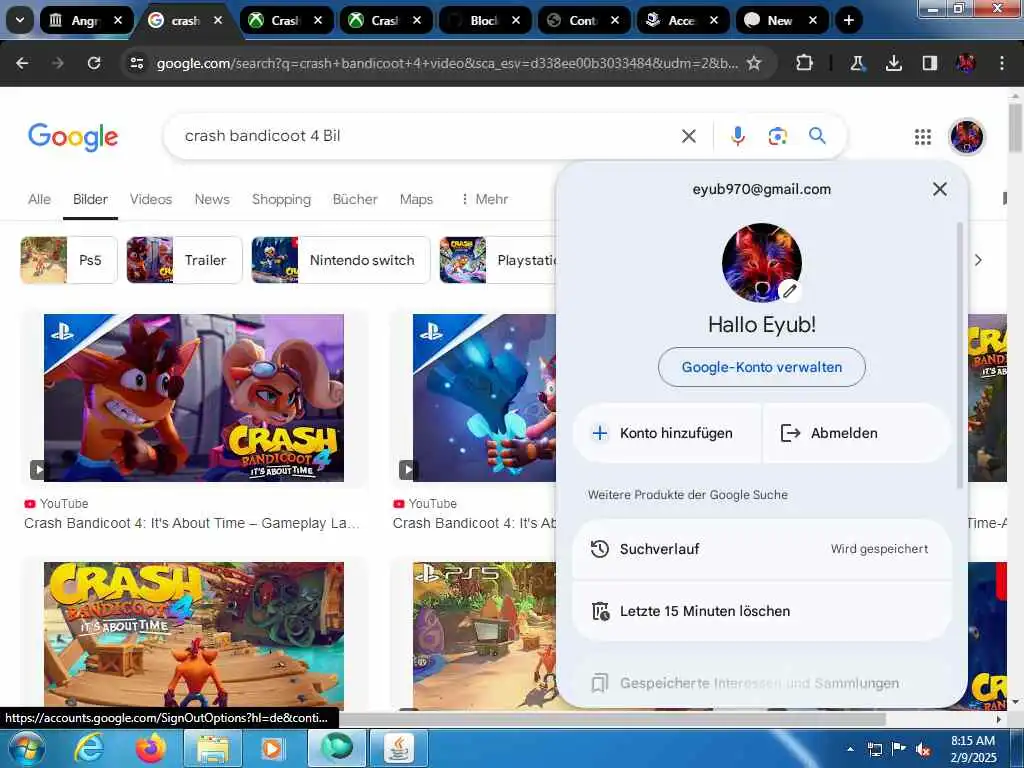Click the magnifier search button

[x=817, y=136]
